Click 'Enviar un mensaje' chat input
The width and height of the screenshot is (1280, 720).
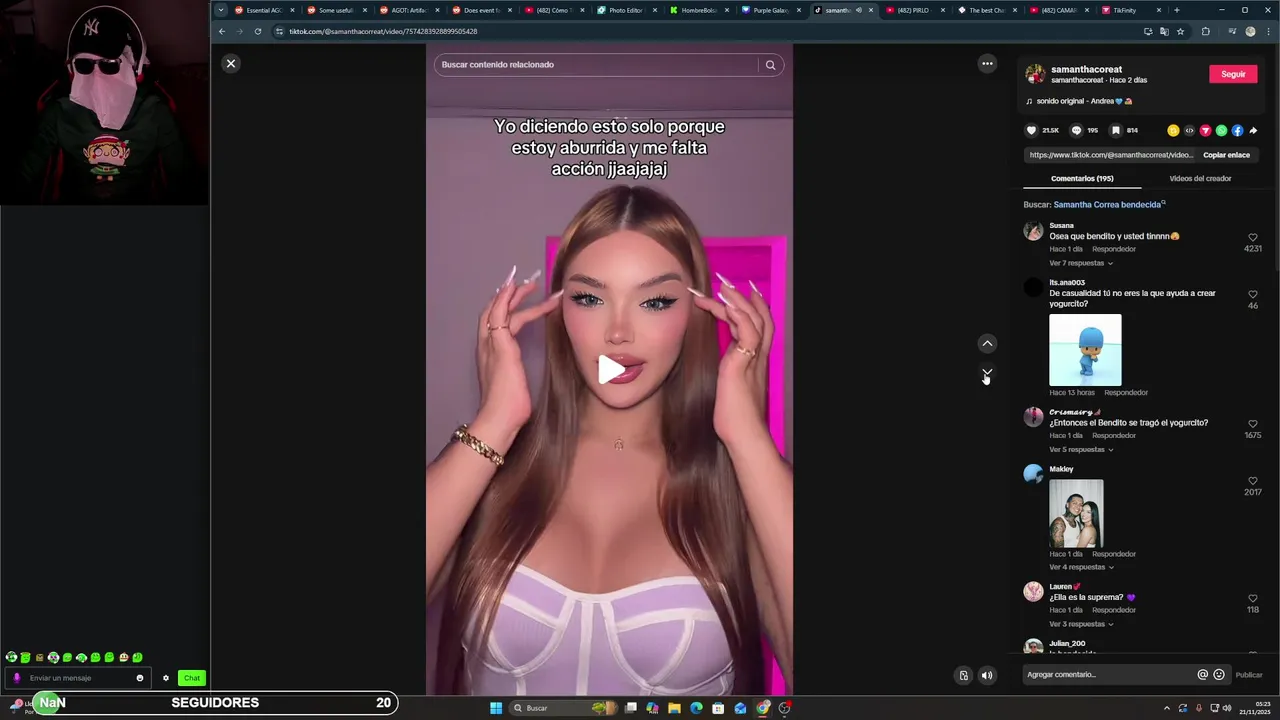point(78,678)
